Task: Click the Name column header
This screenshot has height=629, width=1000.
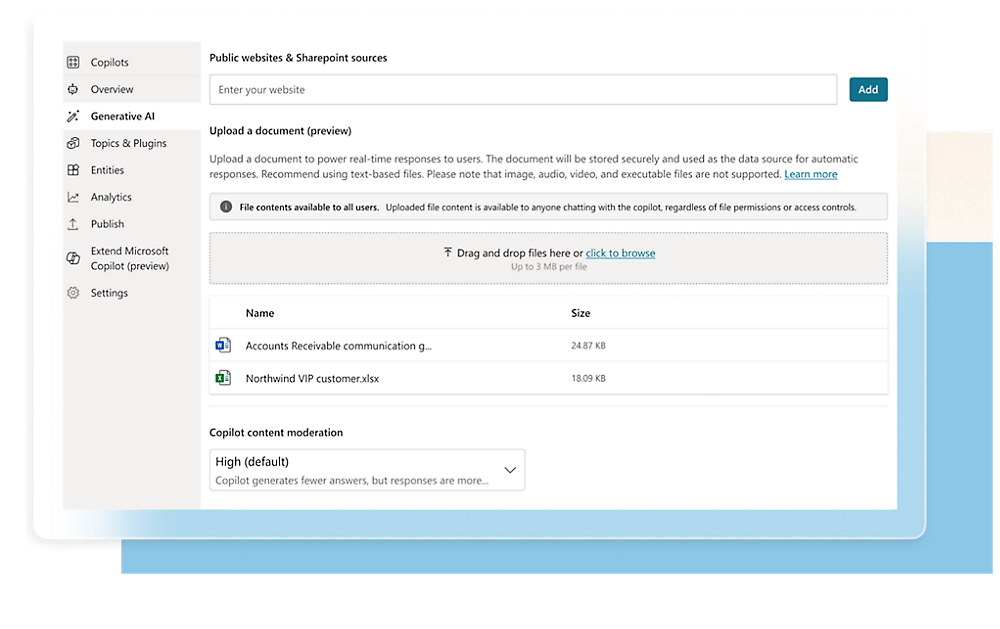Action: (260, 313)
